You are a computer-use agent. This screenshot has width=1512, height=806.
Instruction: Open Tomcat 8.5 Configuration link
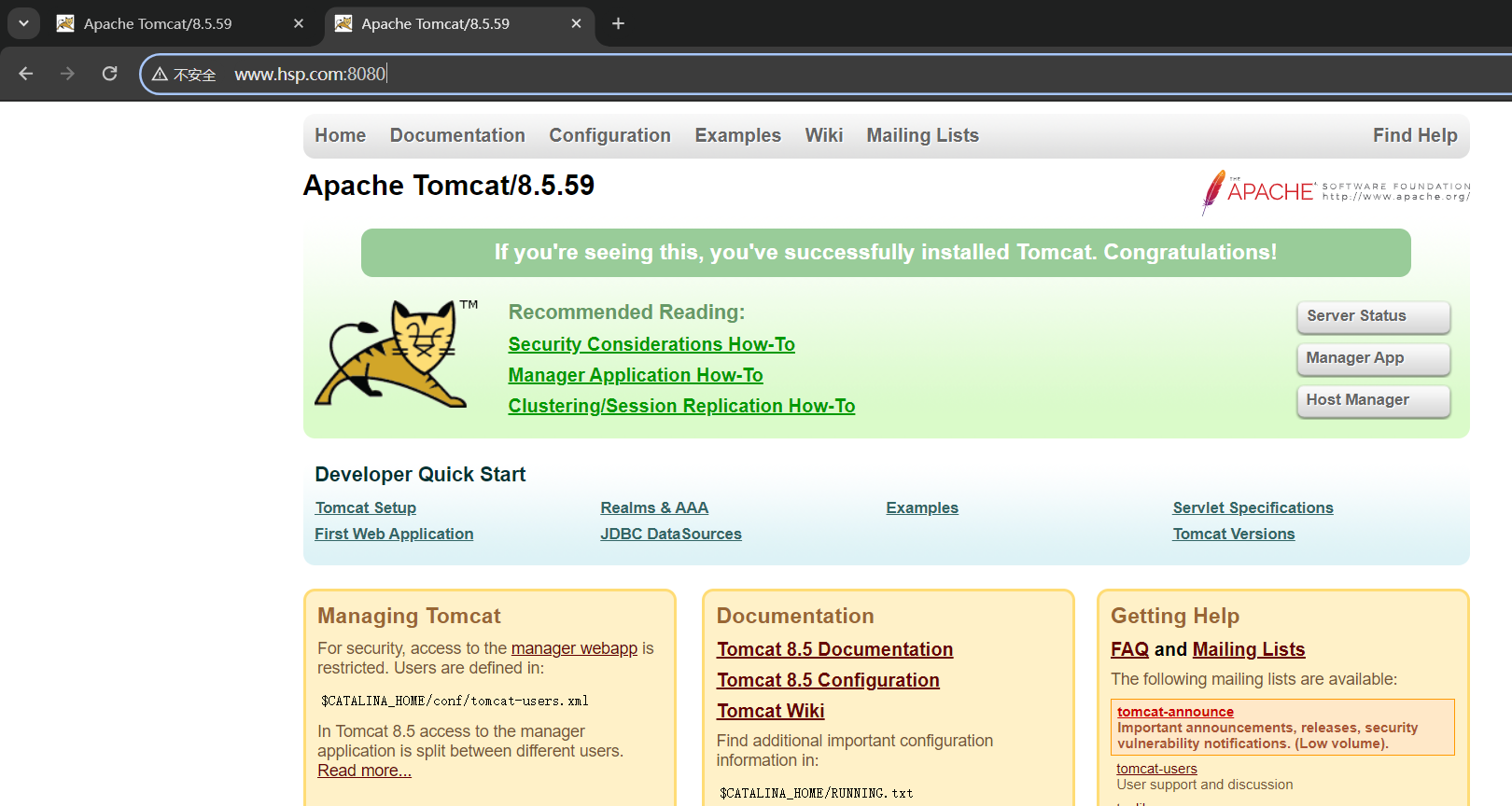coord(828,680)
